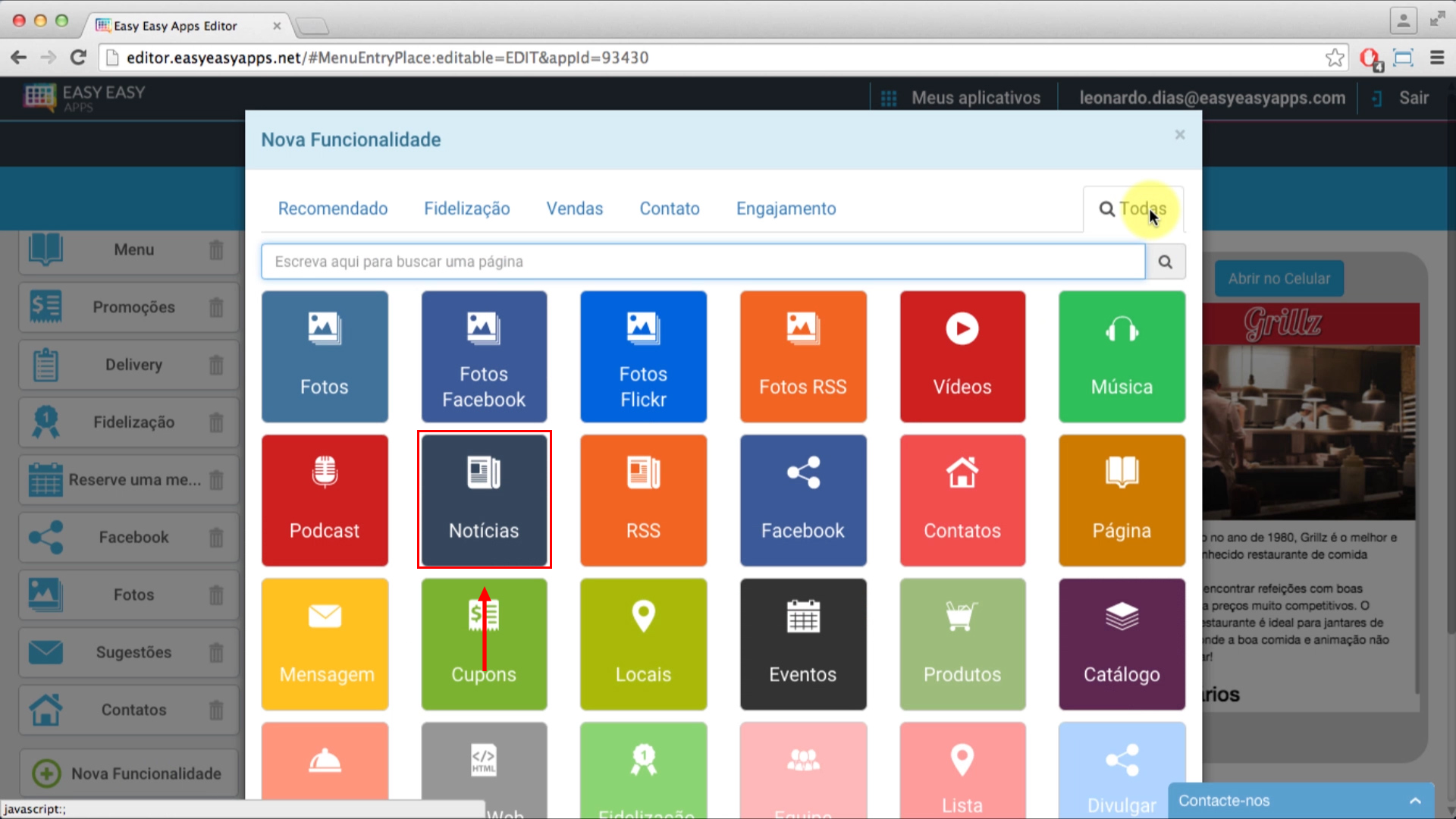The height and width of the screenshot is (819, 1456).
Task: Click the Abrir no Celular button
Action: click(1279, 278)
